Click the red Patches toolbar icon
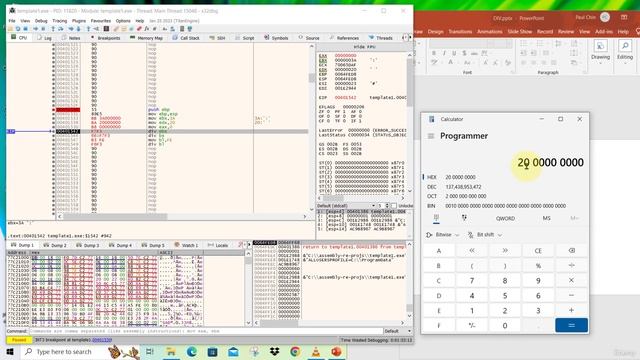This screenshot has height=360, width=640. tap(139, 29)
